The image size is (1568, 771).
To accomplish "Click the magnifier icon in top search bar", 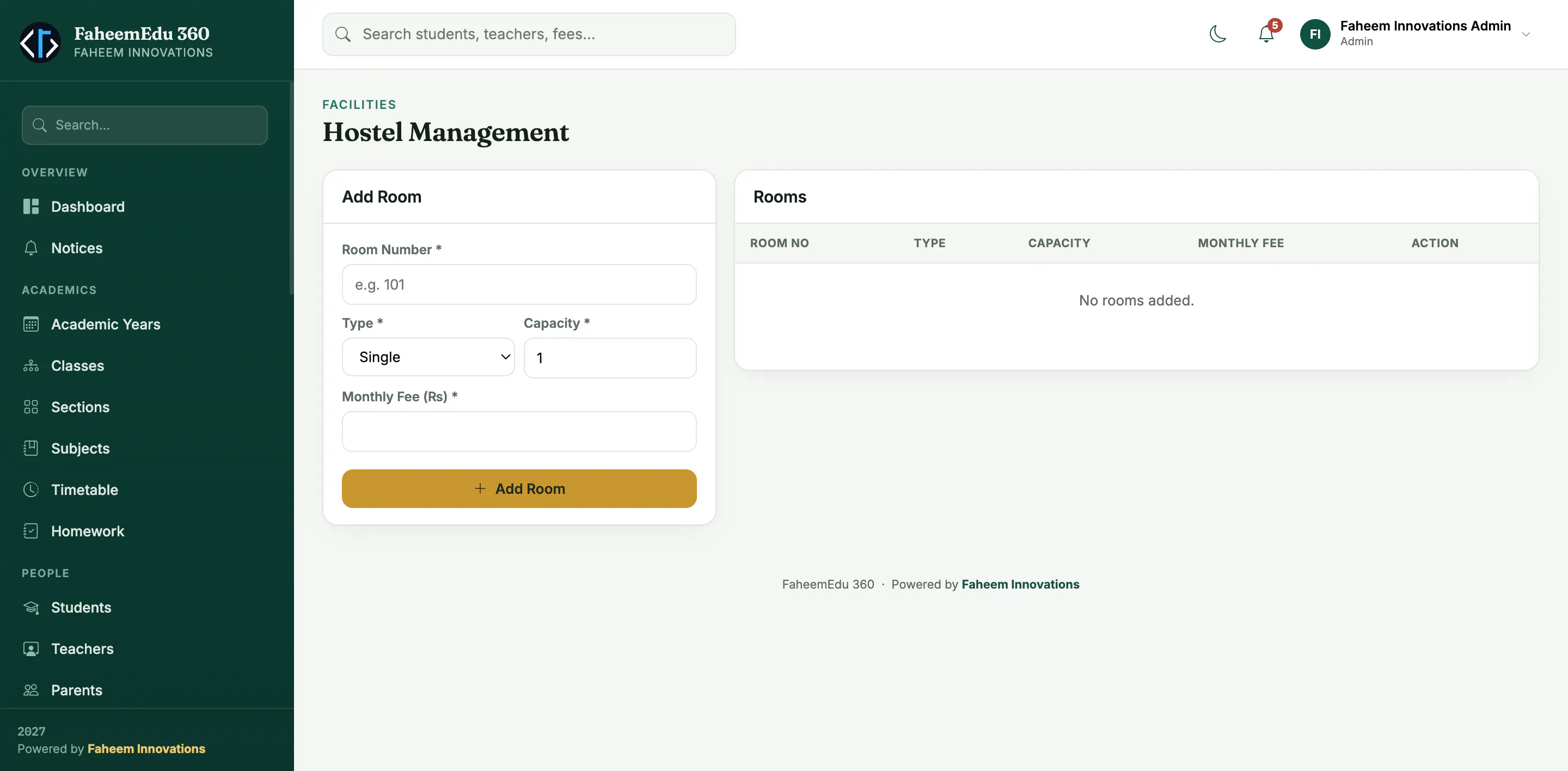I will click(x=344, y=34).
